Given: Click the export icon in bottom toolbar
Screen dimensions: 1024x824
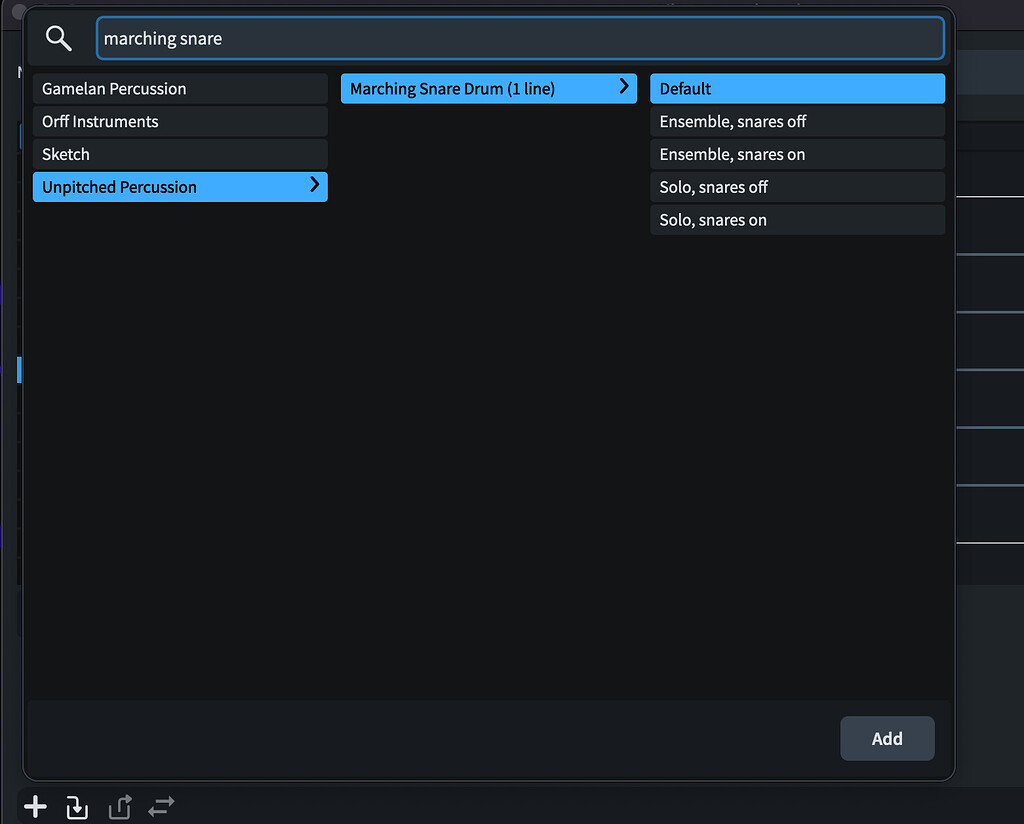Looking at the screenshot, I should point(120,807).
